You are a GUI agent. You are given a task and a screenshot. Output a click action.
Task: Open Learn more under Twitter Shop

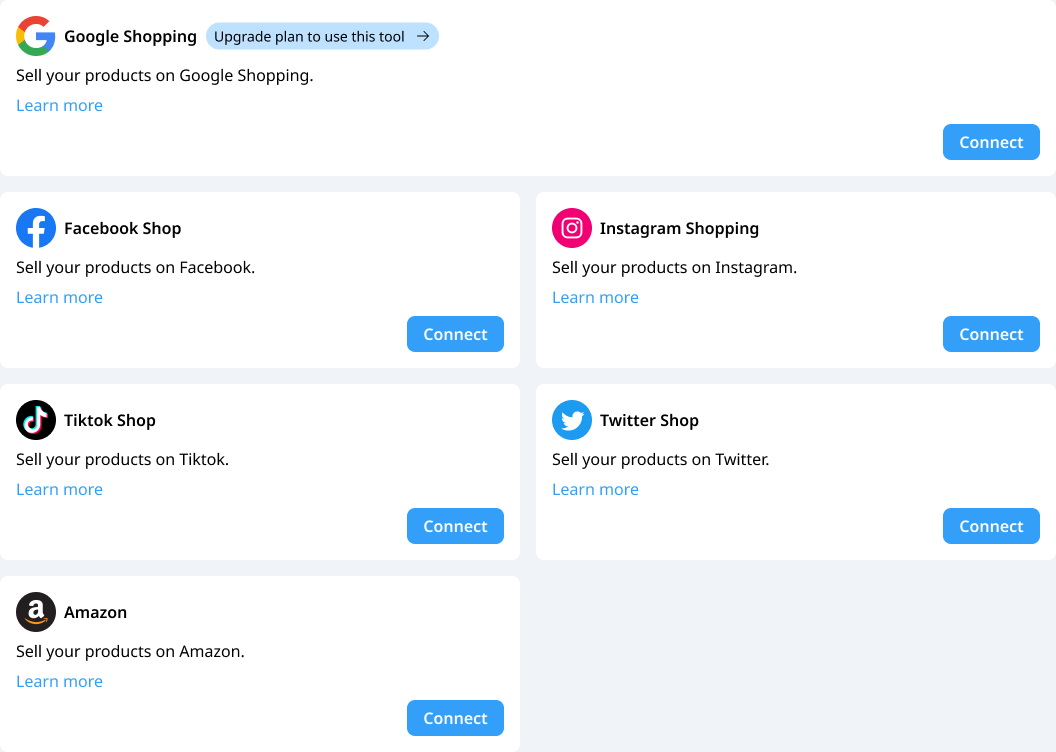point(595,489)
